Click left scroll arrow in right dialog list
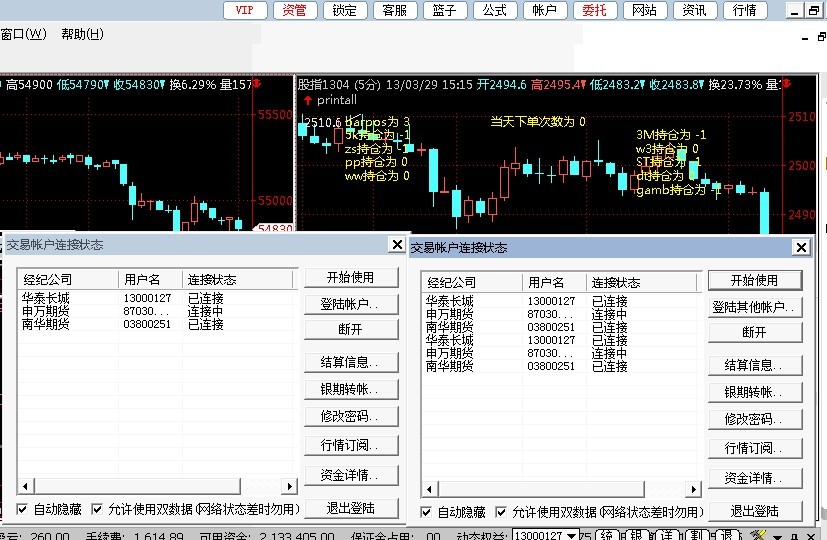Screen dimensions: 827x540 point(429,489)
